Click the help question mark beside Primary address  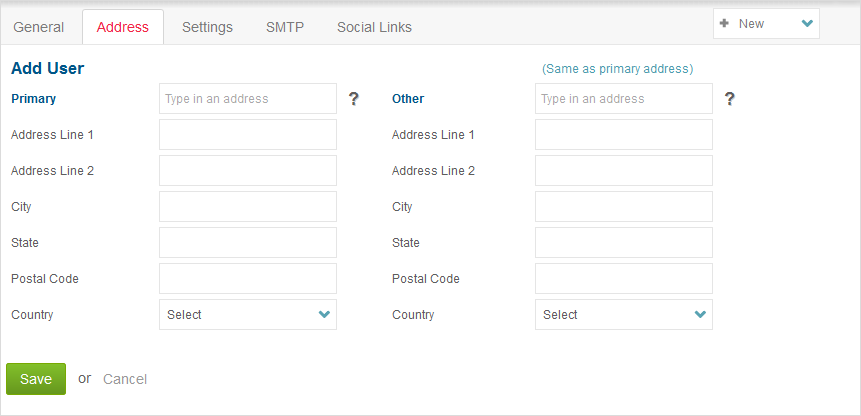tap(354, 99)
